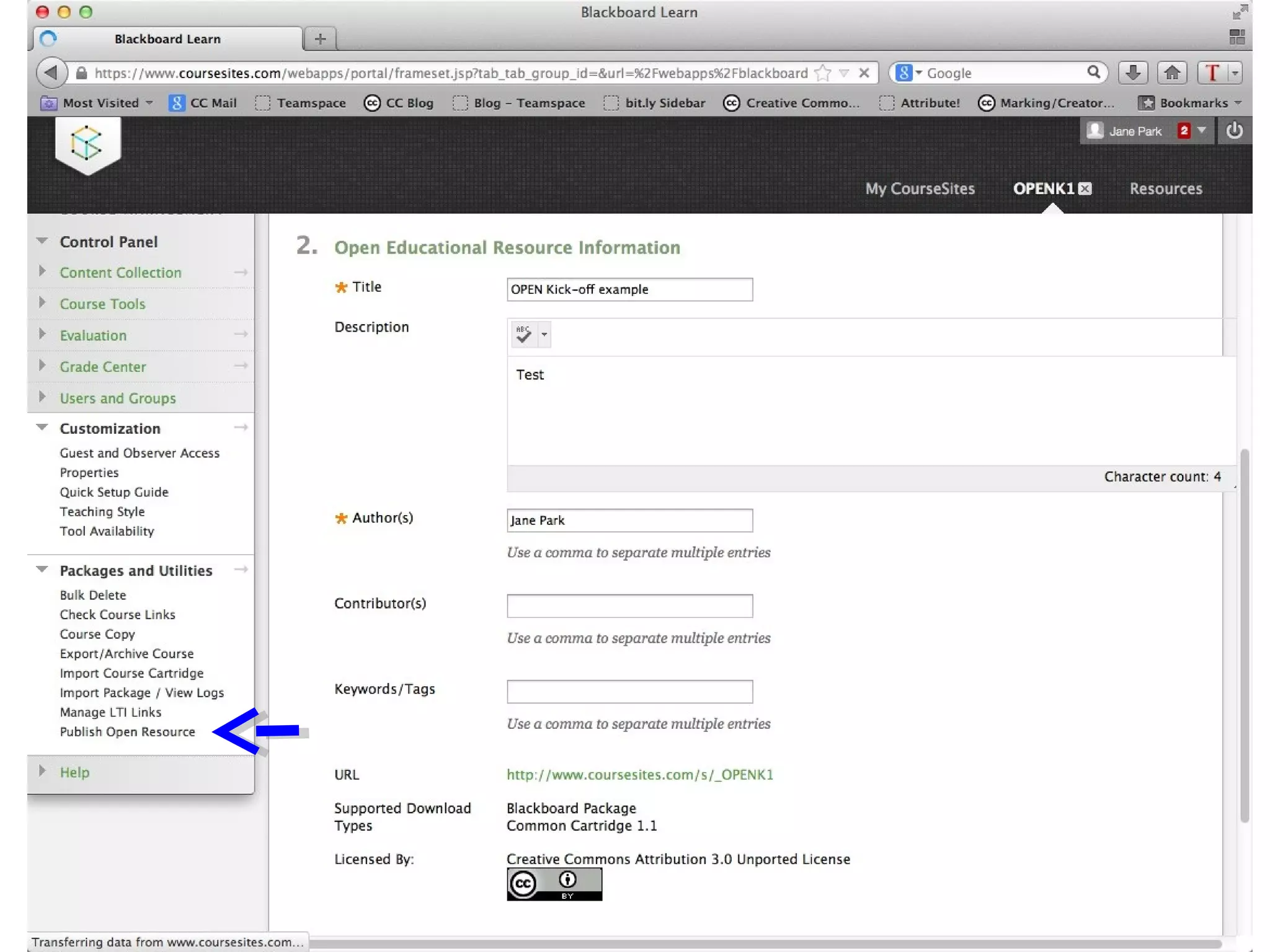Open Jane Park user menu dropdown
Viewport: 1270px width, 952px height.
(1201, 131)
